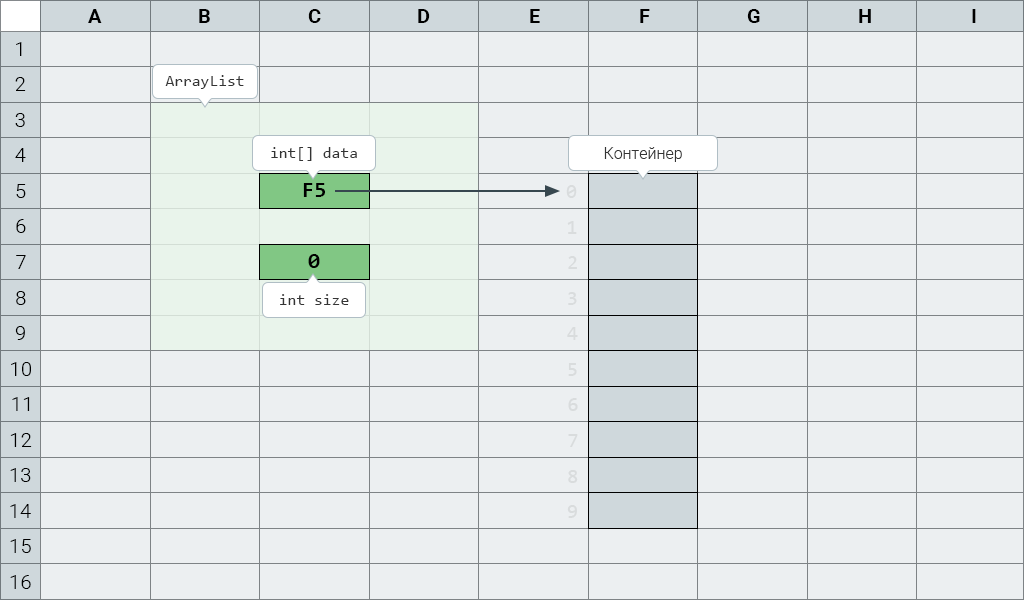Select row 16 header
Viewport: 1024px width, 600px height.
[x=20, y=582]
